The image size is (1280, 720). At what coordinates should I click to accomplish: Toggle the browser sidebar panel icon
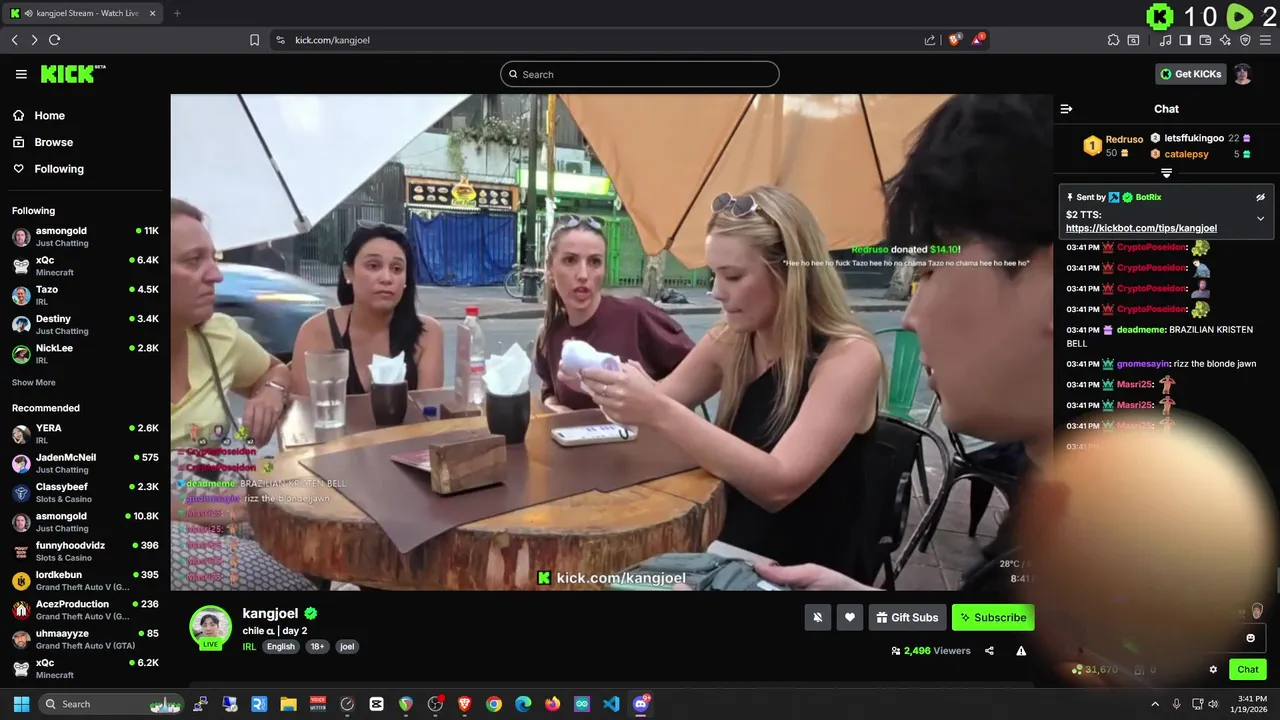[1185, 40]
